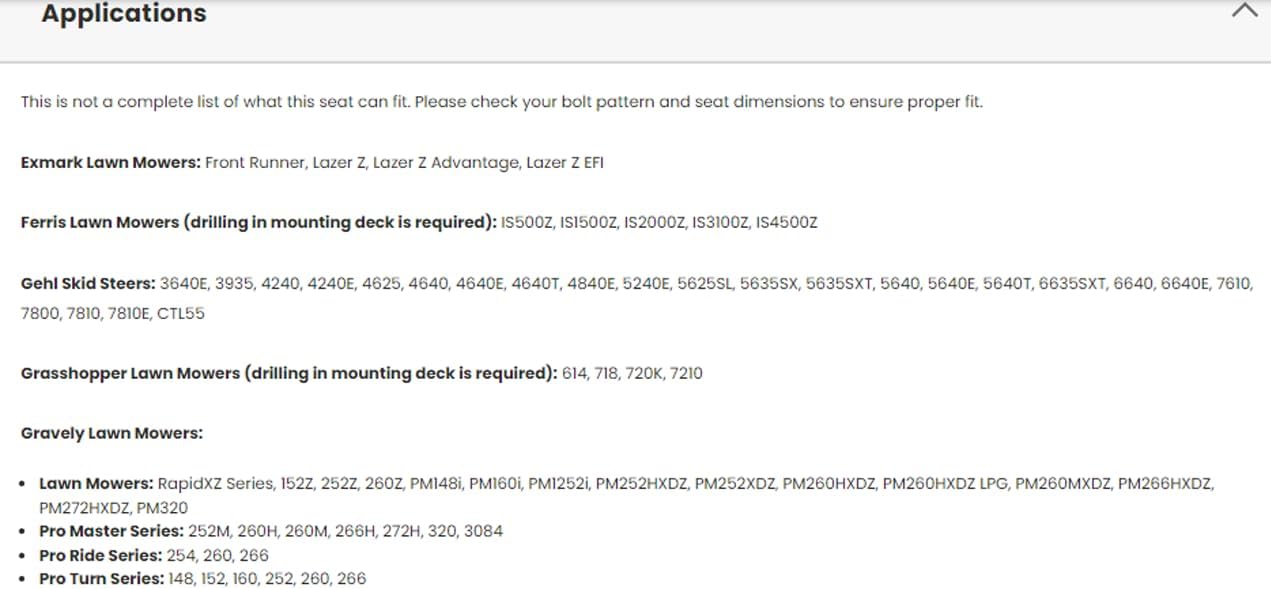Click the incomplete list disclaimer sentence
Image resolution: width=1271 pixels, height=589 pixels.
click(501, 102)
